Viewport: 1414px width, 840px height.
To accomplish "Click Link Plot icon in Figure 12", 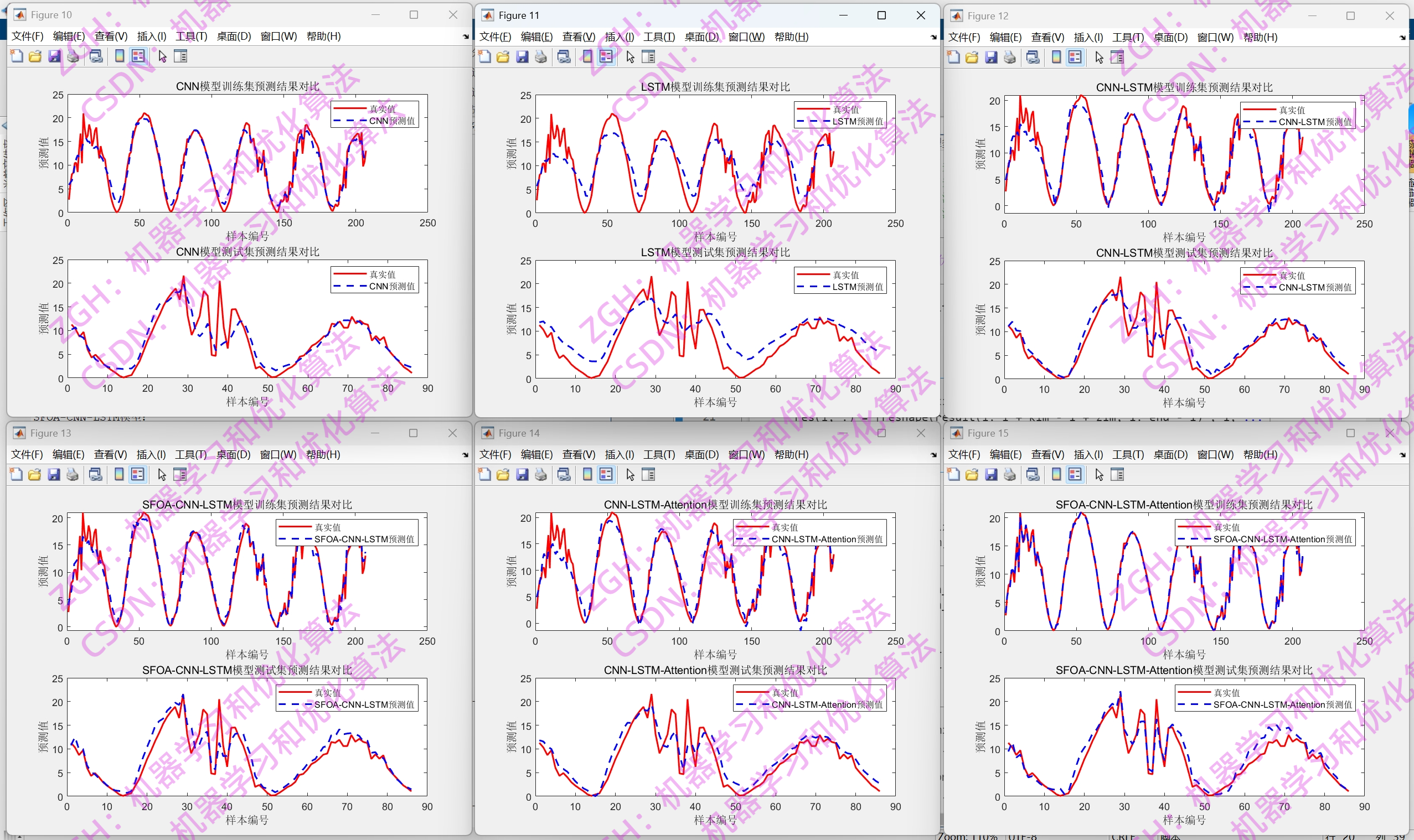I will [1033, 57].
